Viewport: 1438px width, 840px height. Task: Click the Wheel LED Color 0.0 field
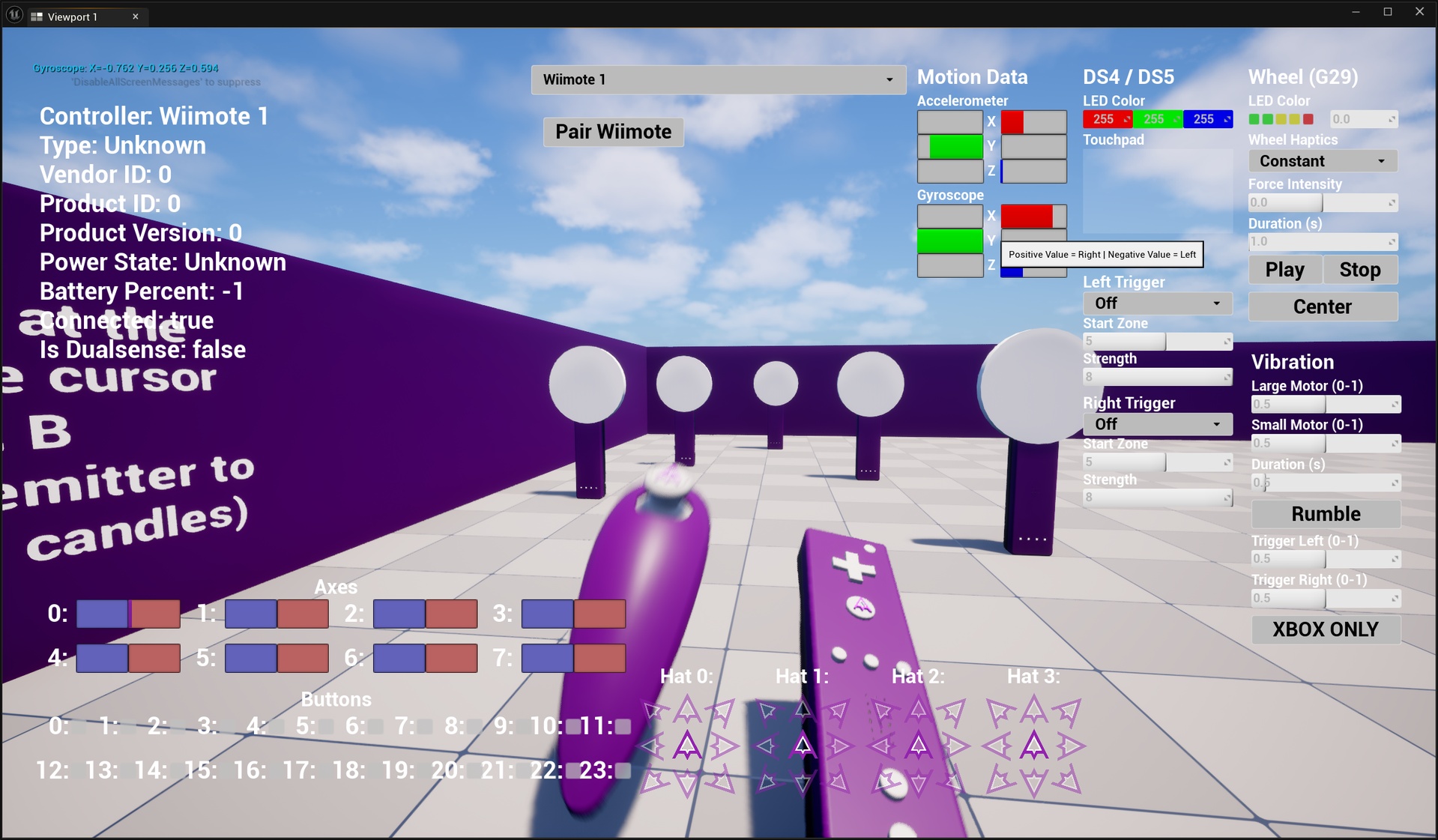1364,119
